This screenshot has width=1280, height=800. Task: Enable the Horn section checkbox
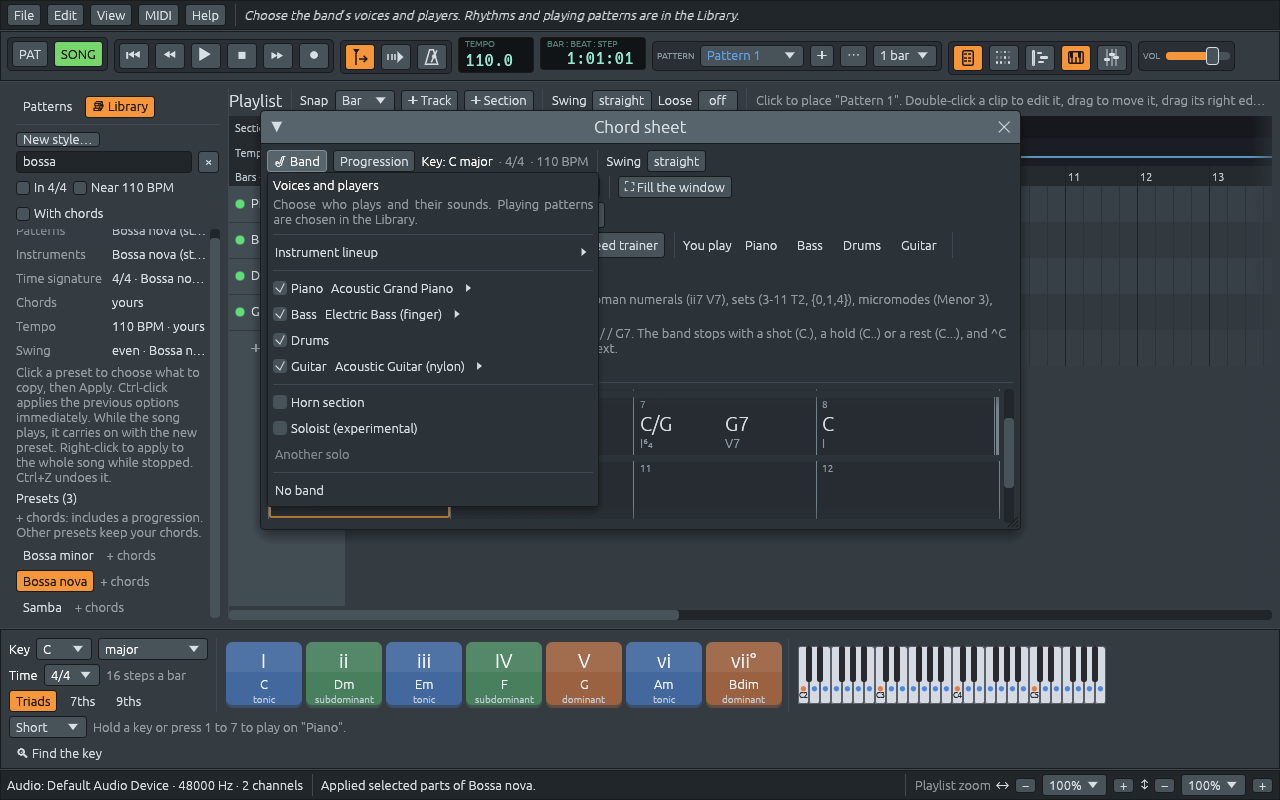click(x=280, y=402)
